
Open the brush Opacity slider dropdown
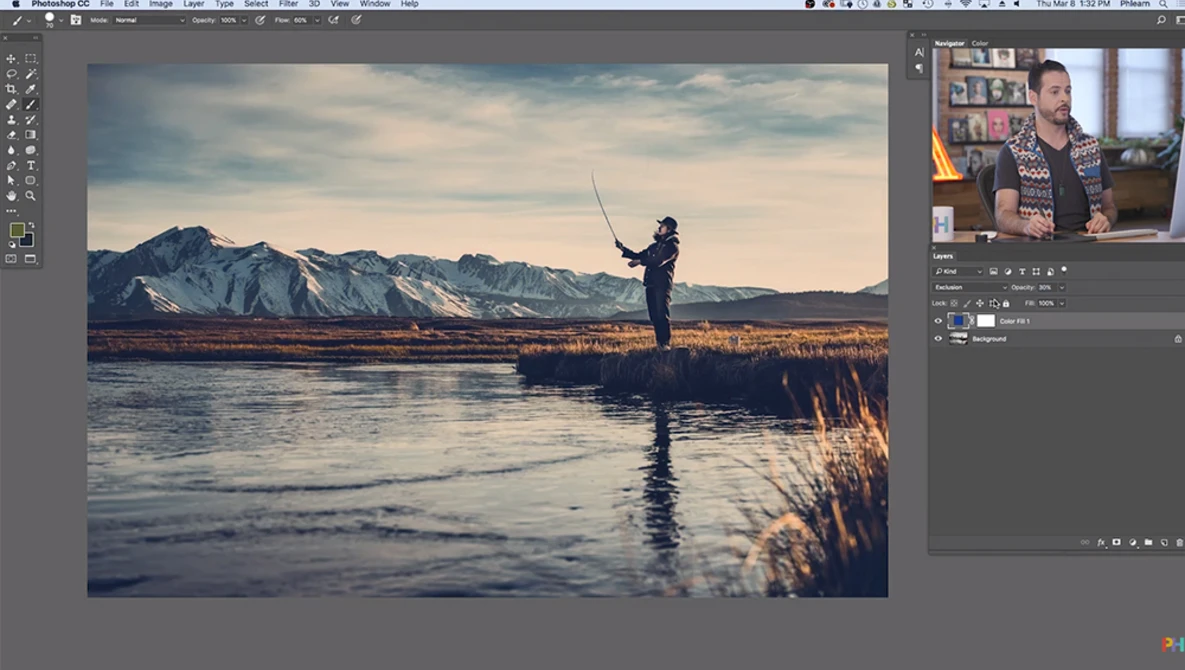click(x=243, y=20)
